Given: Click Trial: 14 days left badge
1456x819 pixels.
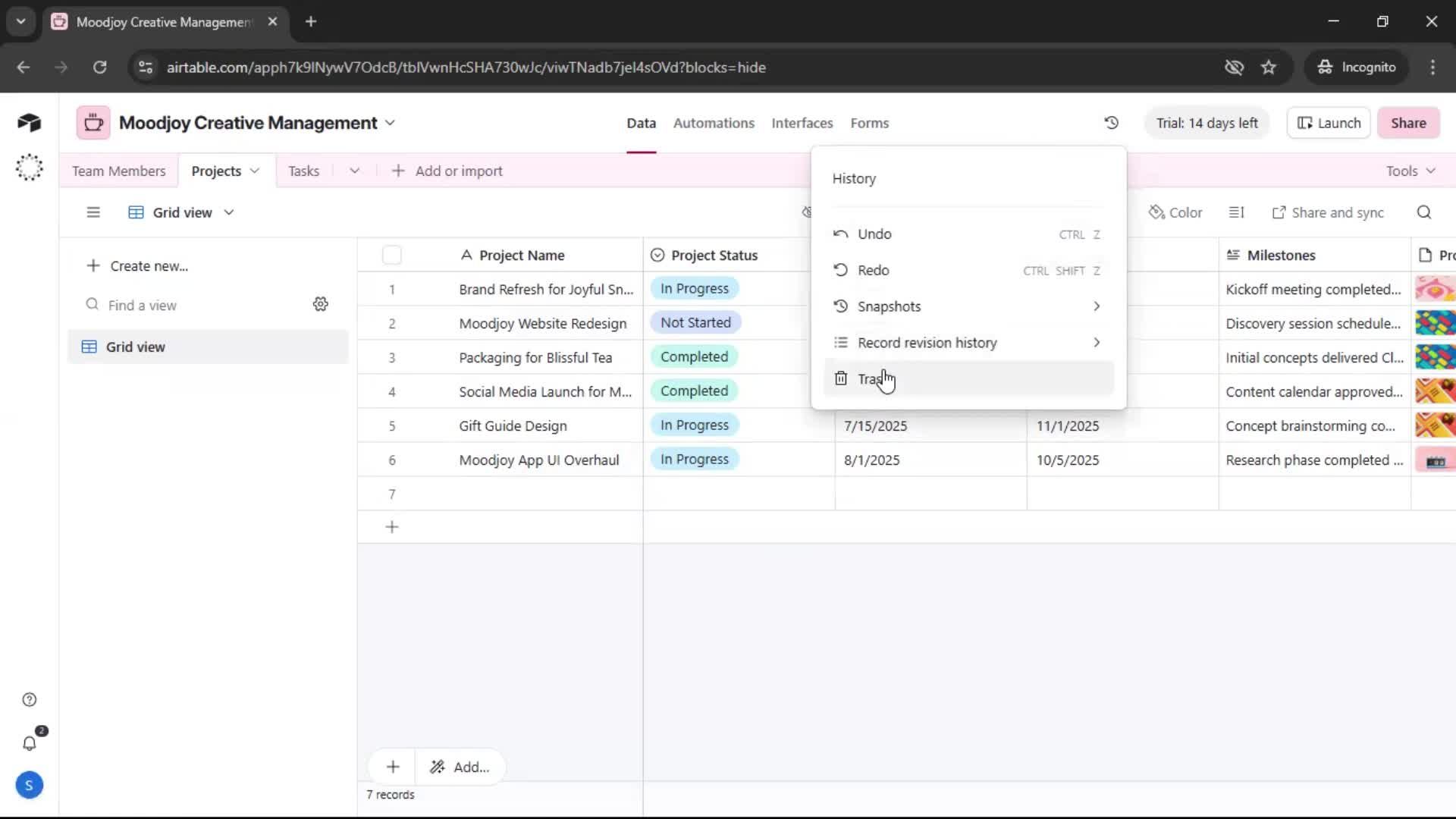Looking at the screenshot, I should coord(1207,123).
